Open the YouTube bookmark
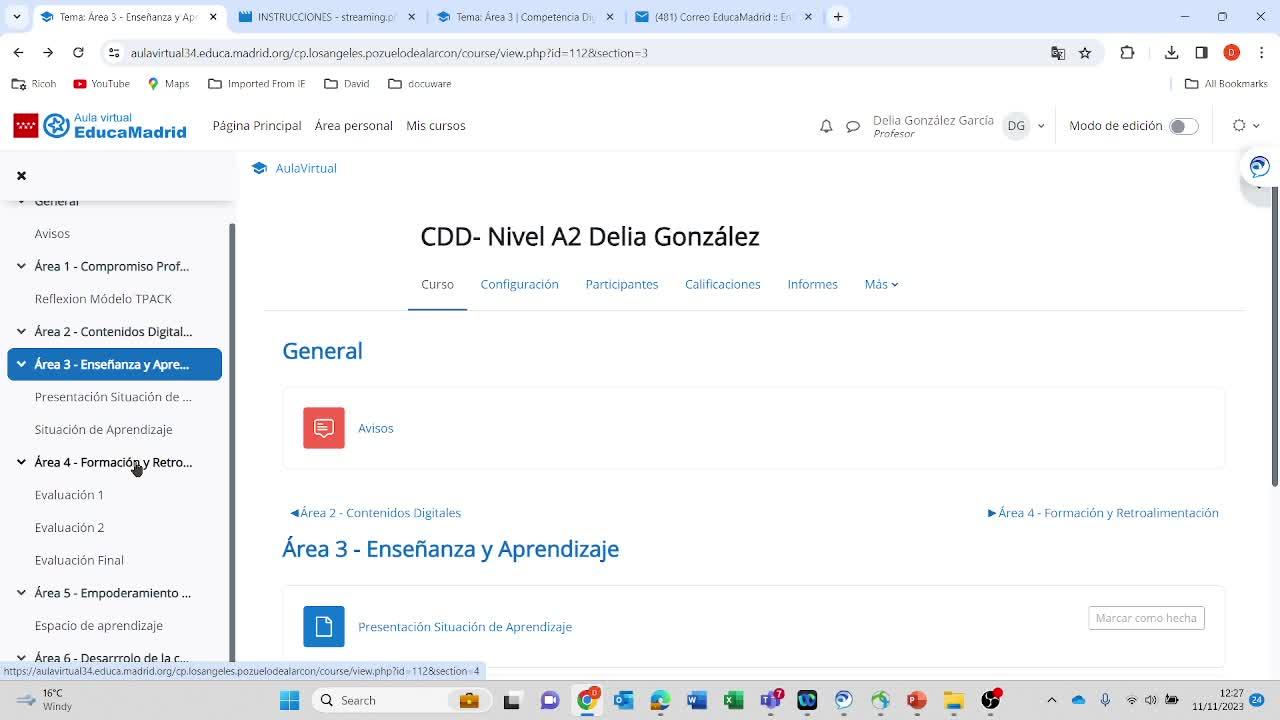This screenshot has height=720, width=1280. coord(102,84)
